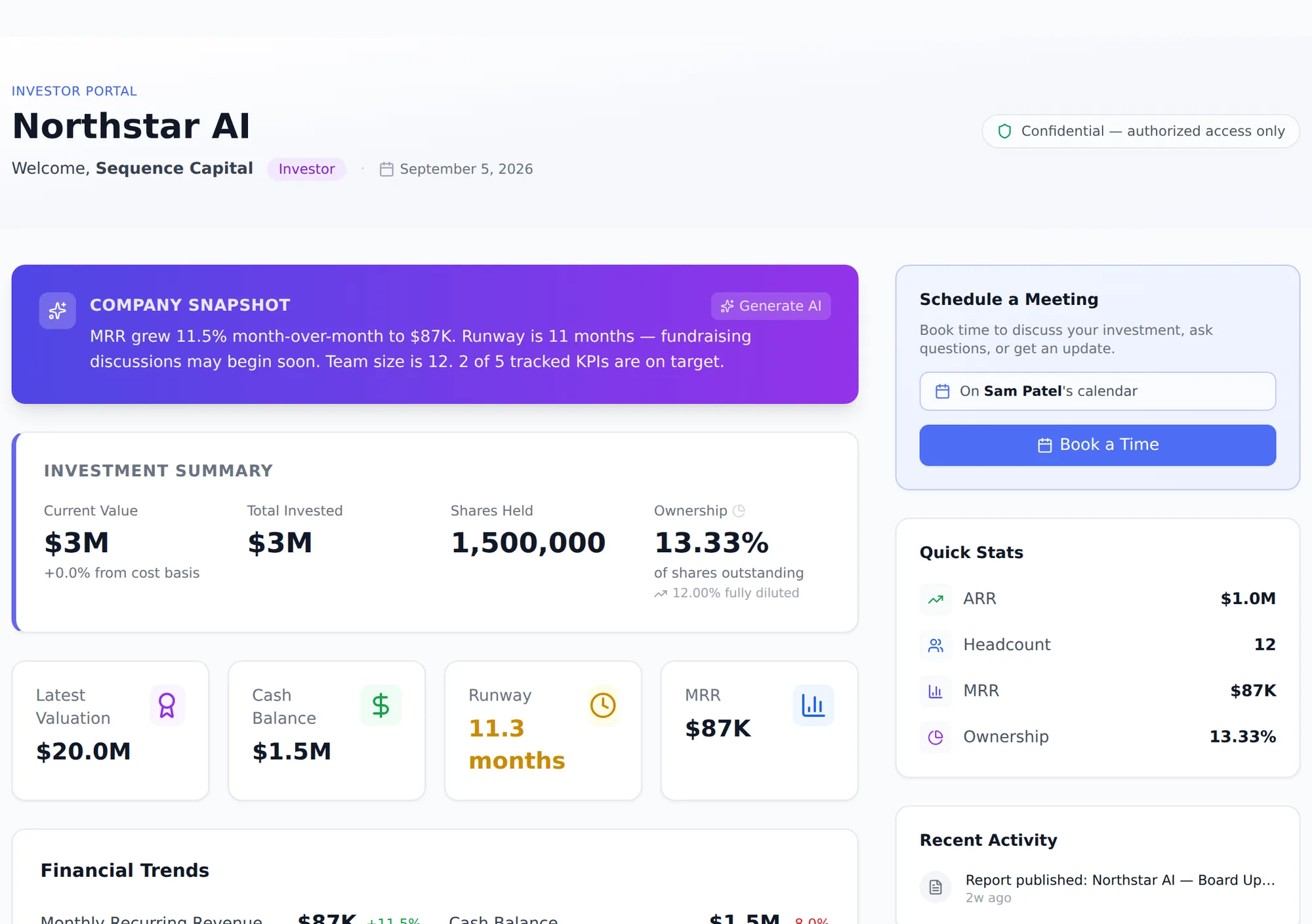Screen dimensions: 1312x924
Task: Click the COMPANY SNAPSHOT heading
Action: tap(190, 305)
